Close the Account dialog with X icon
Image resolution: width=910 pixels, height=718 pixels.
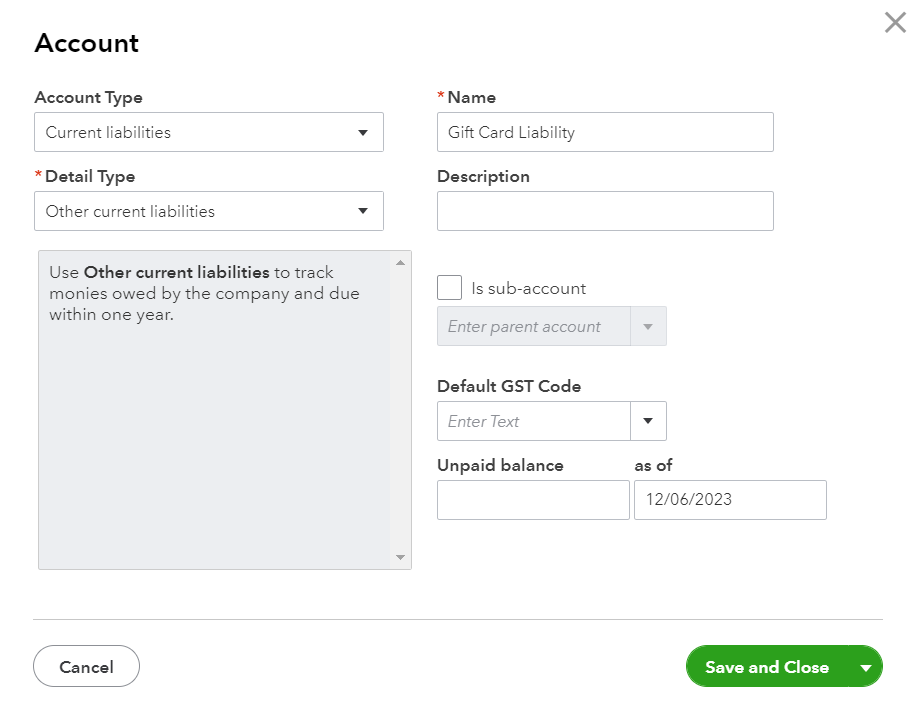point(895,22)
